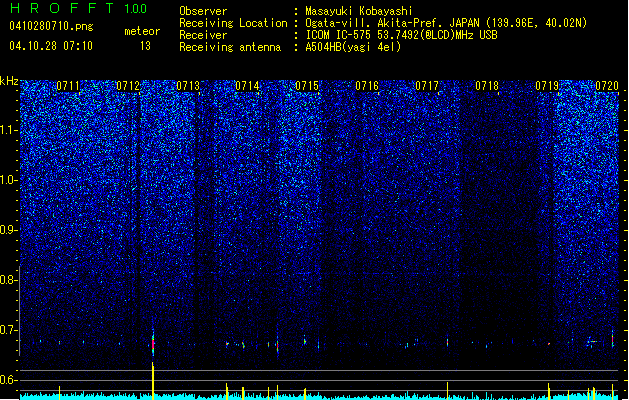Click the 0713 time marker
629x400 pixels.
click(188, 86)
